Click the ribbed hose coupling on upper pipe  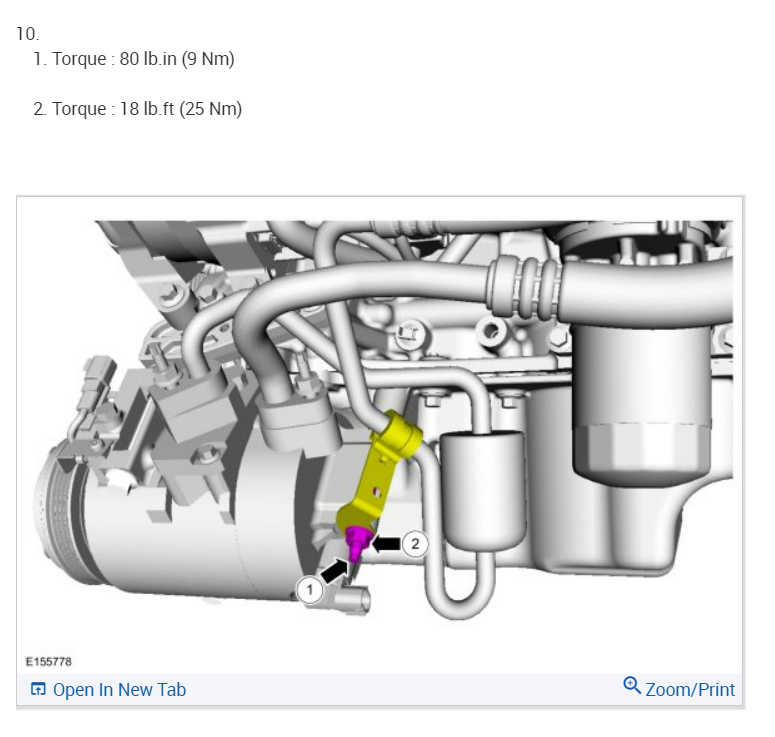[524, 286]
